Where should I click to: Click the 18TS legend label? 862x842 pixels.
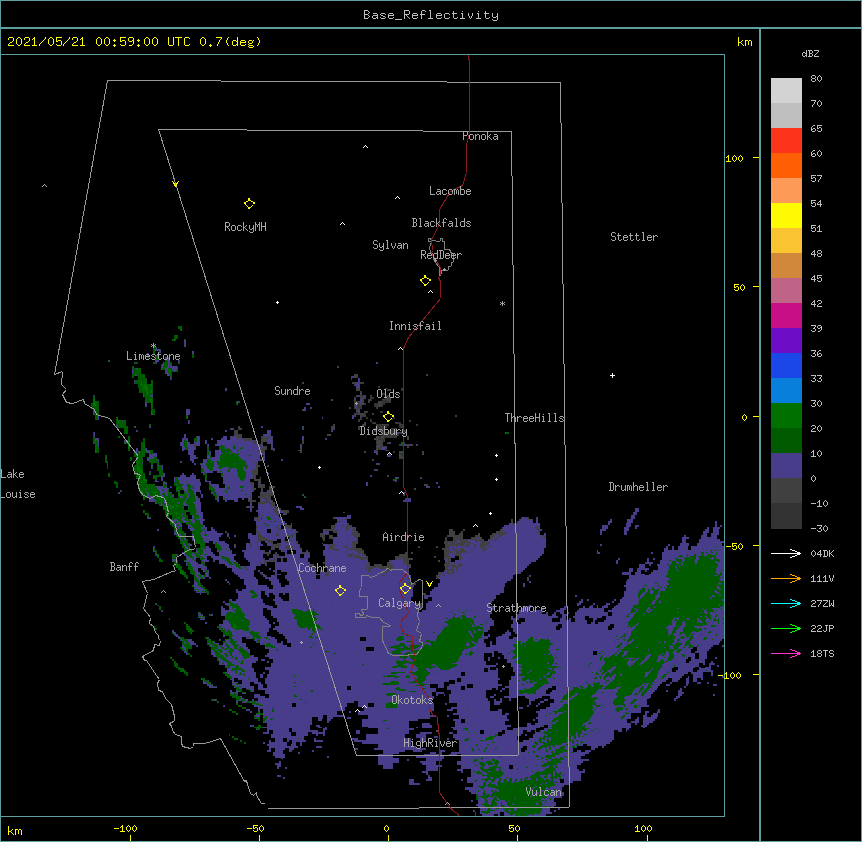pyautogui.click(x=822, y=653)
